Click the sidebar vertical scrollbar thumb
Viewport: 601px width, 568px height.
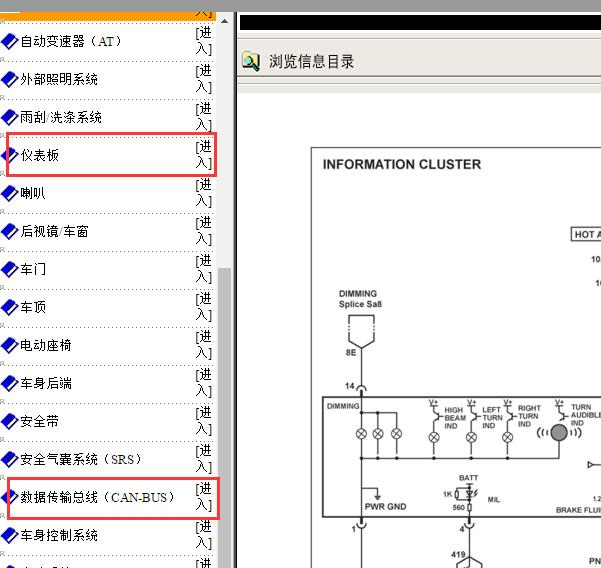[x=225, y=418]
